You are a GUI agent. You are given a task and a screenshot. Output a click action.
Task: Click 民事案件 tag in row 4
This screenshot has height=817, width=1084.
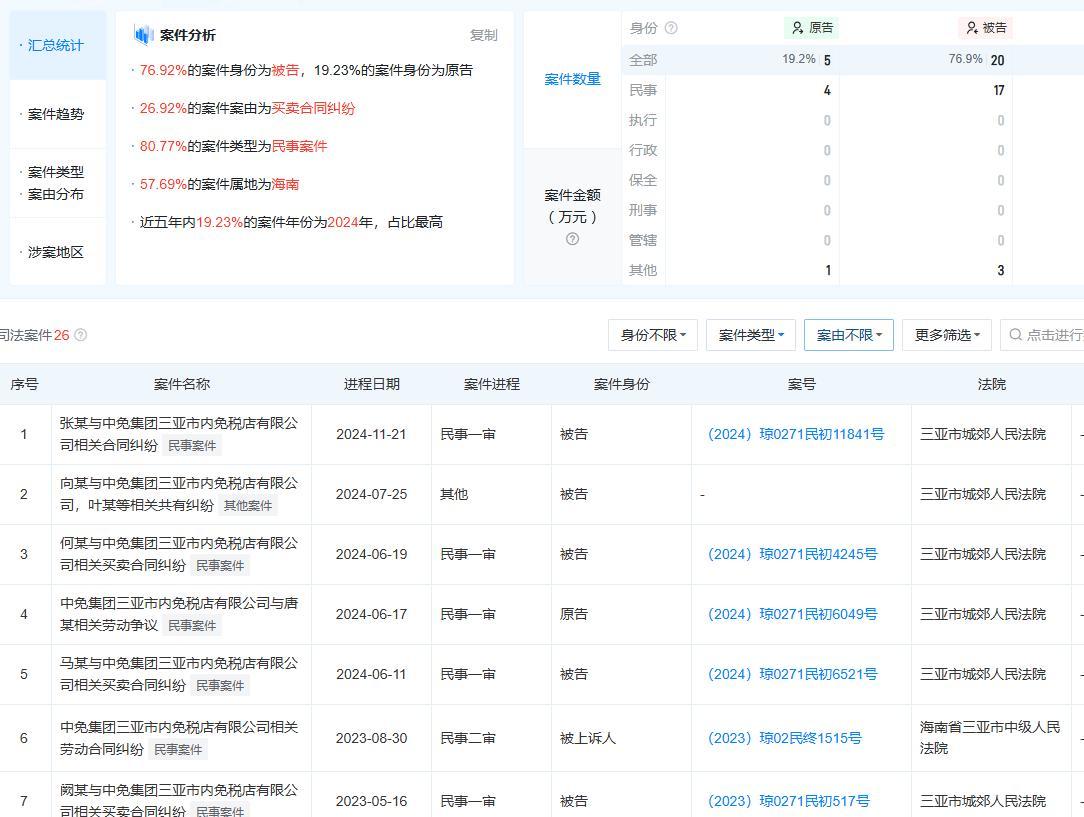[x=192, y=626]
